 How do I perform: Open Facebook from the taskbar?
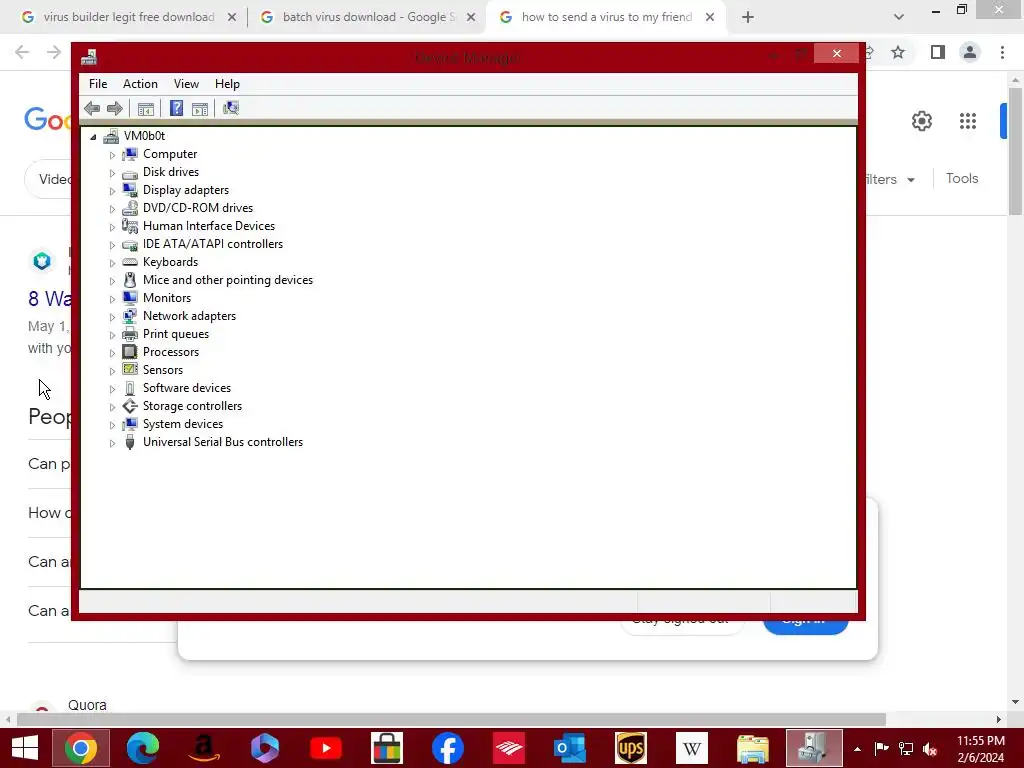click(x=448, y=748)
